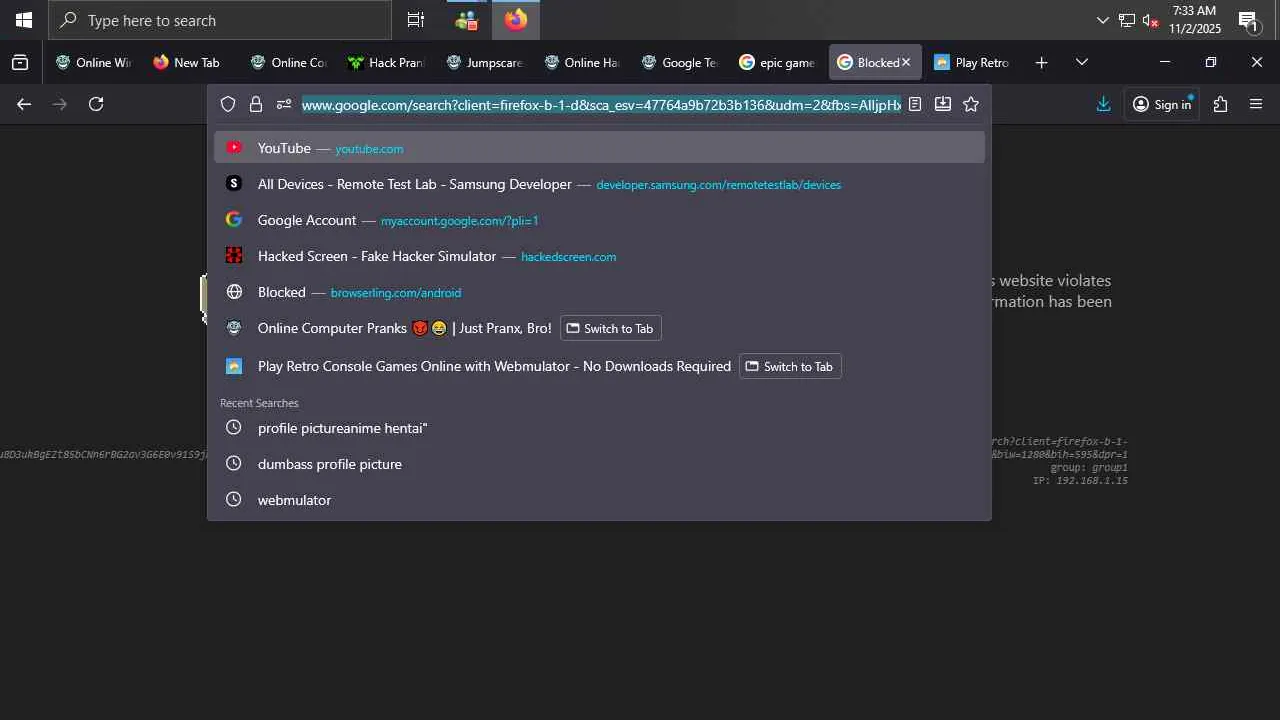Screen dimensions: 1280x720
Task: Select the Blocked browserling.com/android suggestion
Action: click(x=600, y=292)
